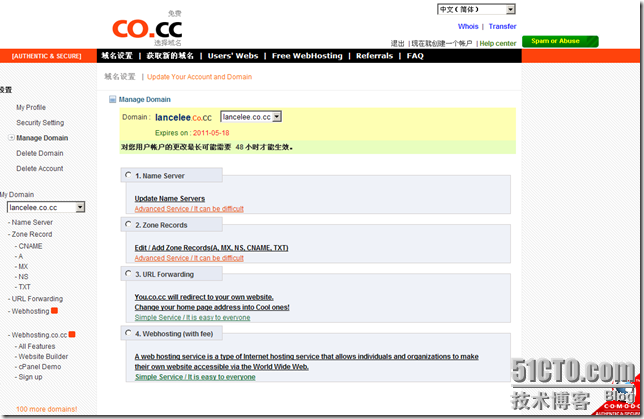Select the 4. Webhosting (with fee) radio
Viewport: 644px width, 419px height.
tap(128, 333)
